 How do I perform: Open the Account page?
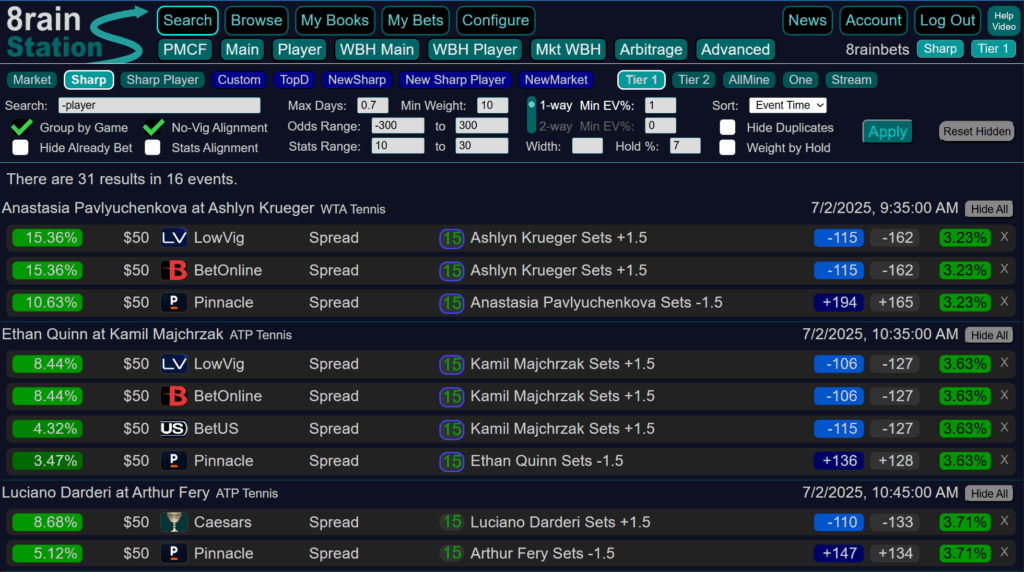(873, 20)
